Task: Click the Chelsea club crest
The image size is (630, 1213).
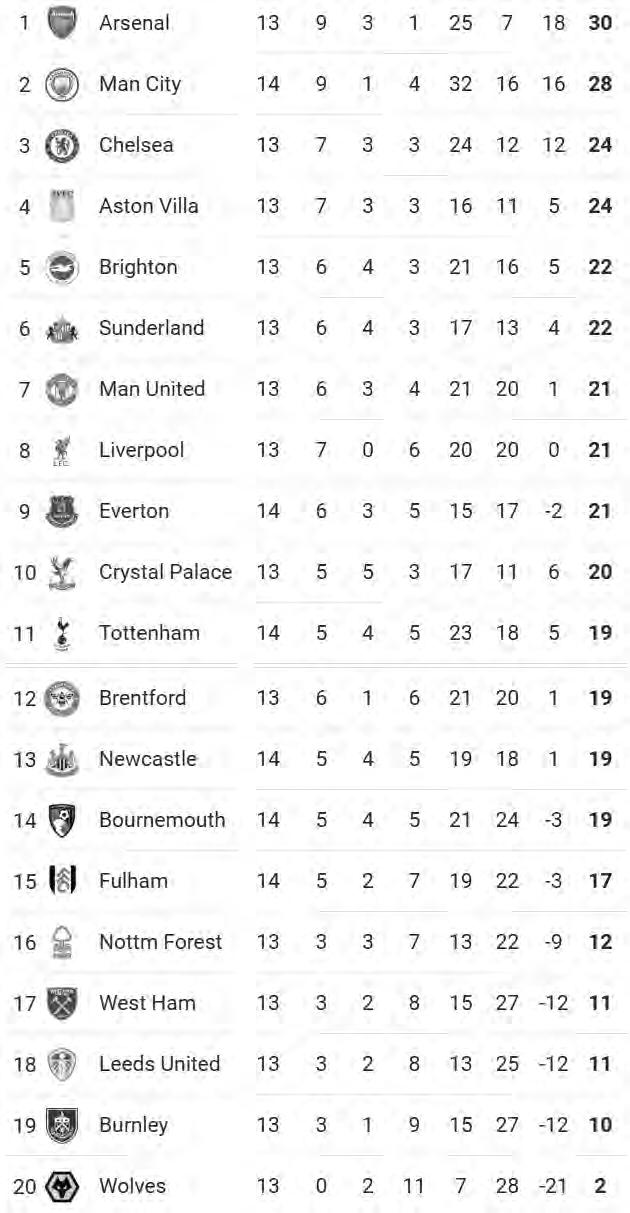Action: [x=62, y=145]
